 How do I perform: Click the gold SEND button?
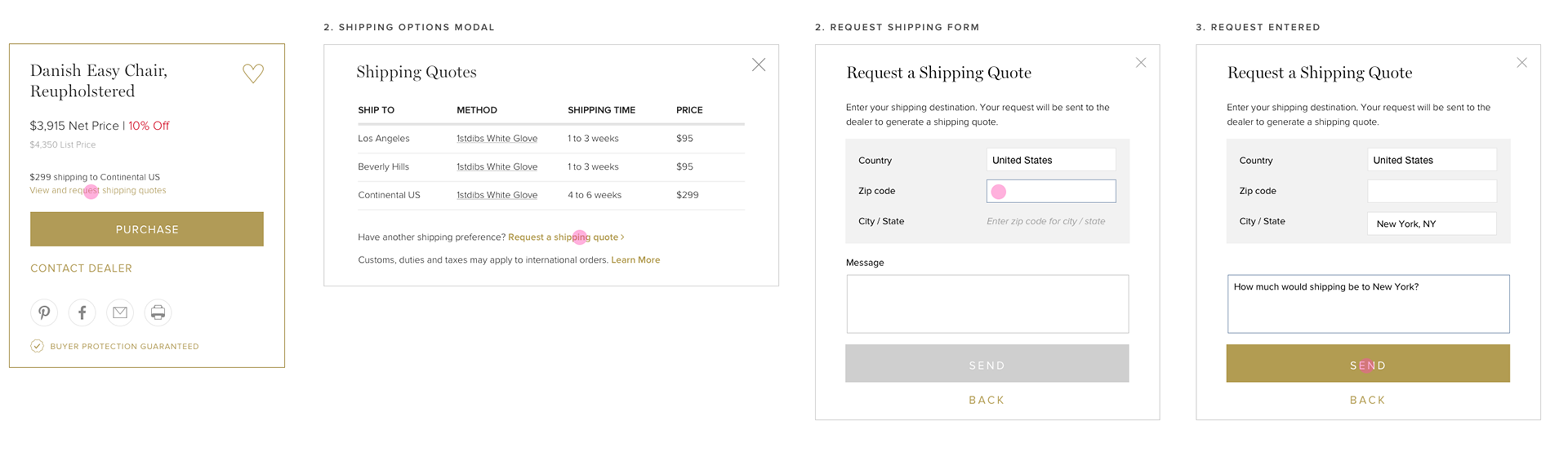pos(1368,364)
